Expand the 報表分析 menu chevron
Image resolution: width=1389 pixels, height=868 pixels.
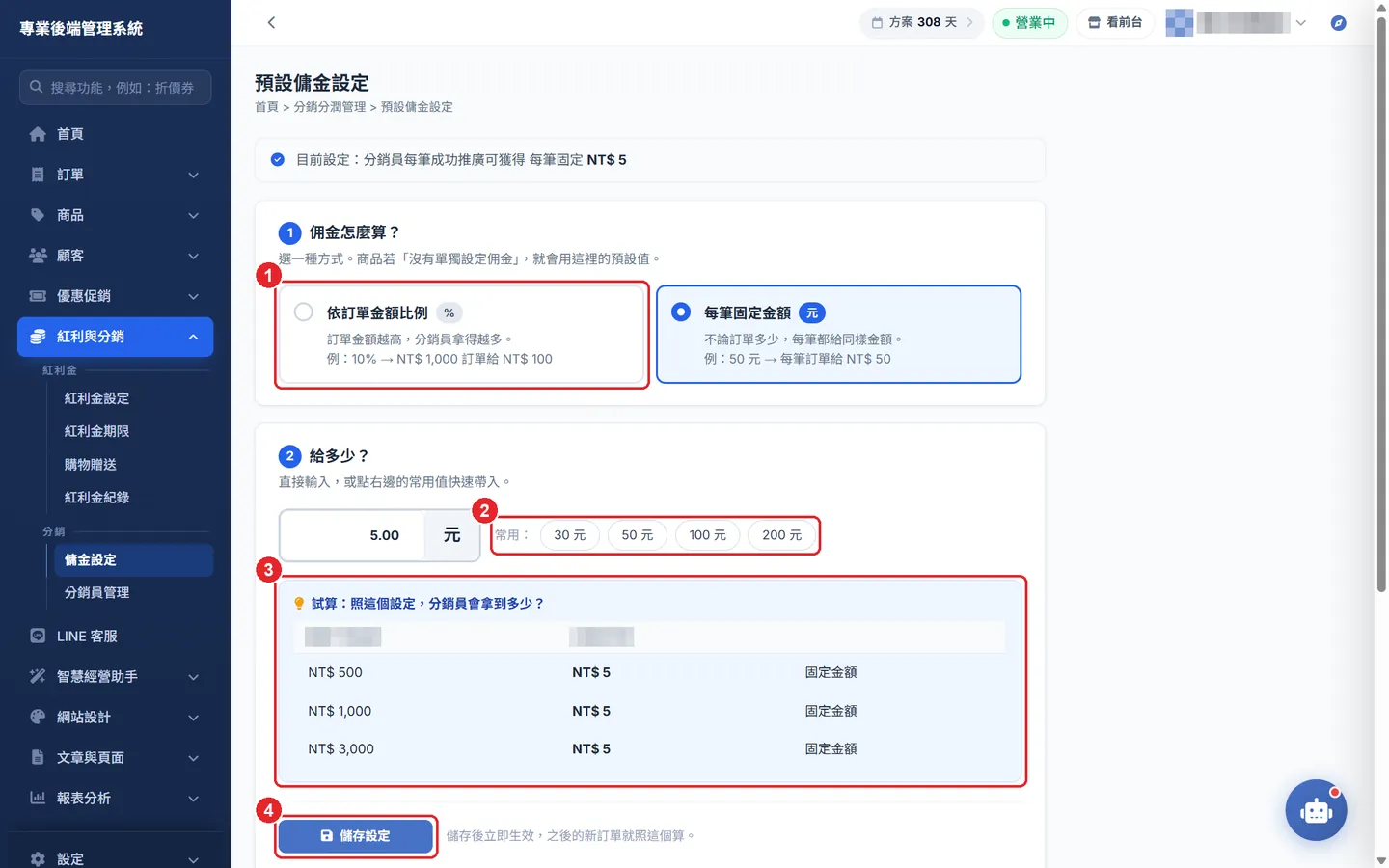pyautogui.click(x=193, y=798)
